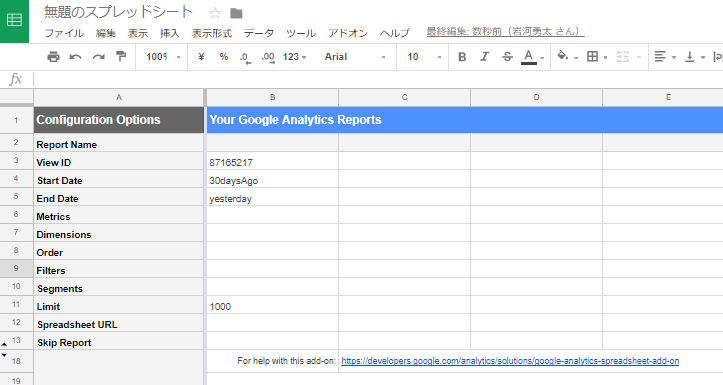Open the 編集 menu
This screenshot has height=385, width=723.
click(106, 33)
